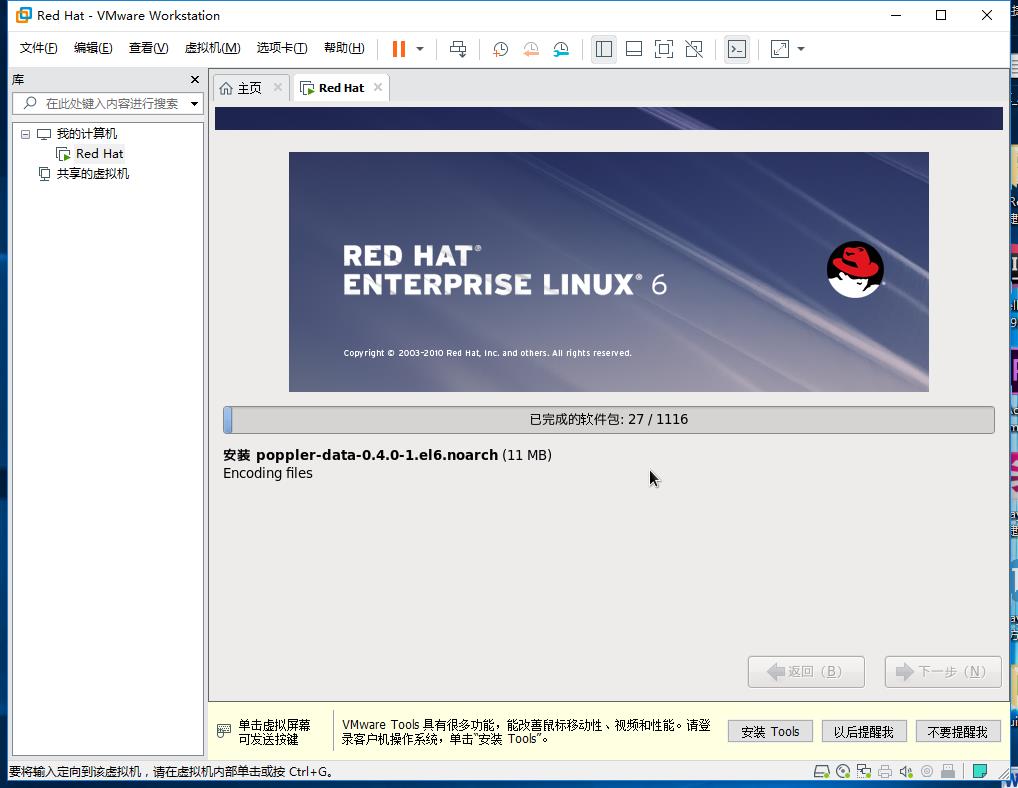Click the USB device status icon
Viewport: 1018px width, 788px height.
click(x=948, y=771)
